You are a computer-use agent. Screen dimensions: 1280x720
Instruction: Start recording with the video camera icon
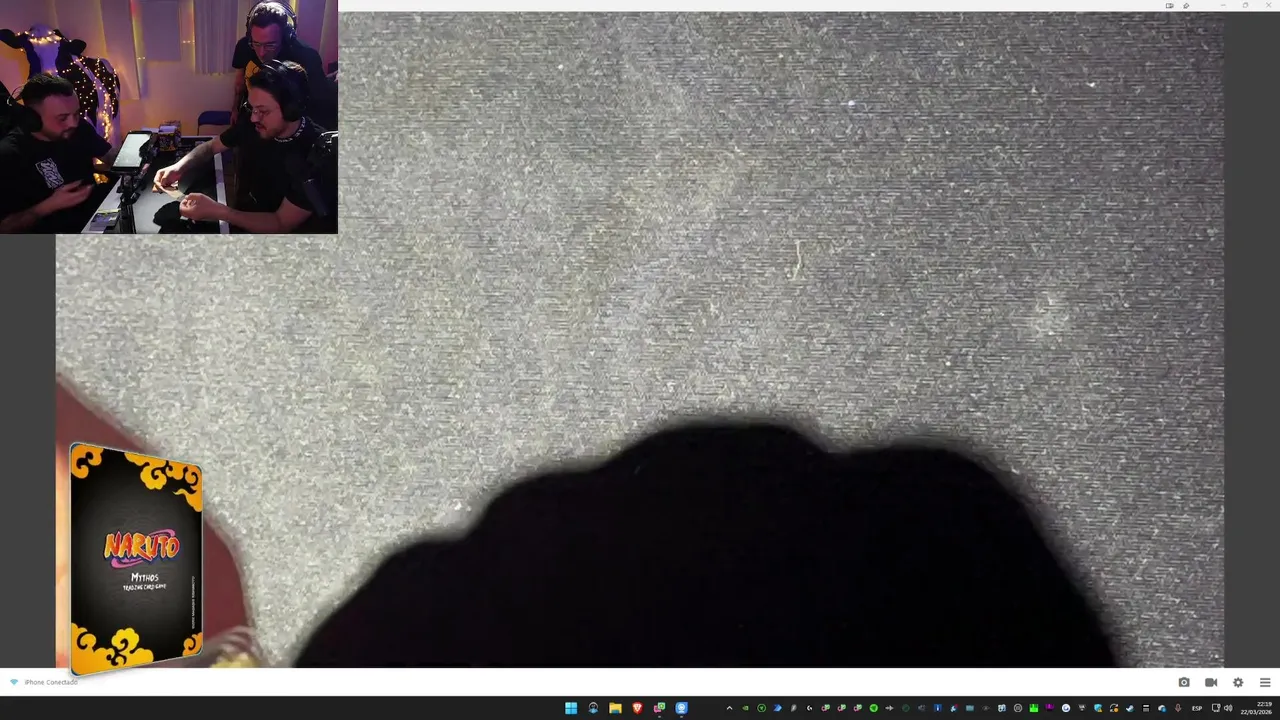(x=1211, y=682)
